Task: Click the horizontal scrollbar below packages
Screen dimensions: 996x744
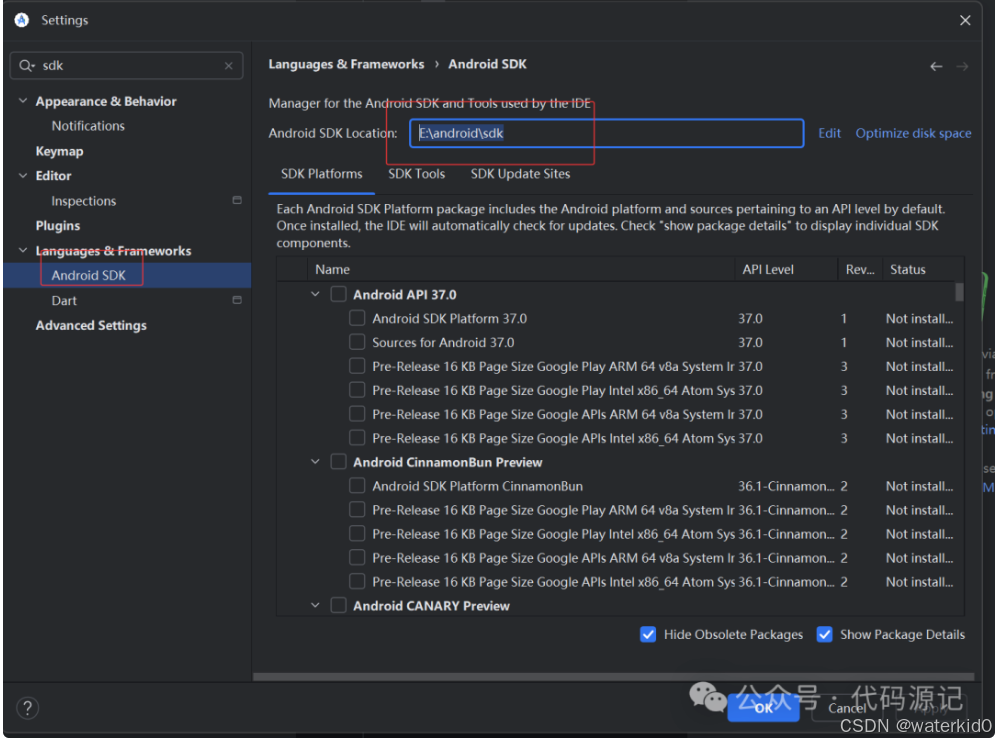Action: [613, 677]
